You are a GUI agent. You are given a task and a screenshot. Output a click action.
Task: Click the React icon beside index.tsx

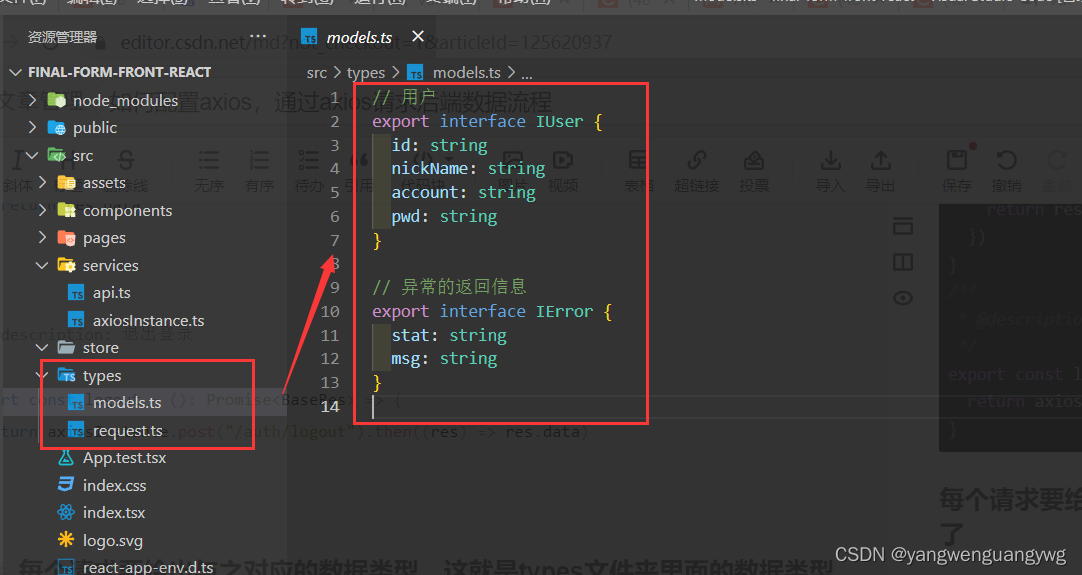pos(66,512)
